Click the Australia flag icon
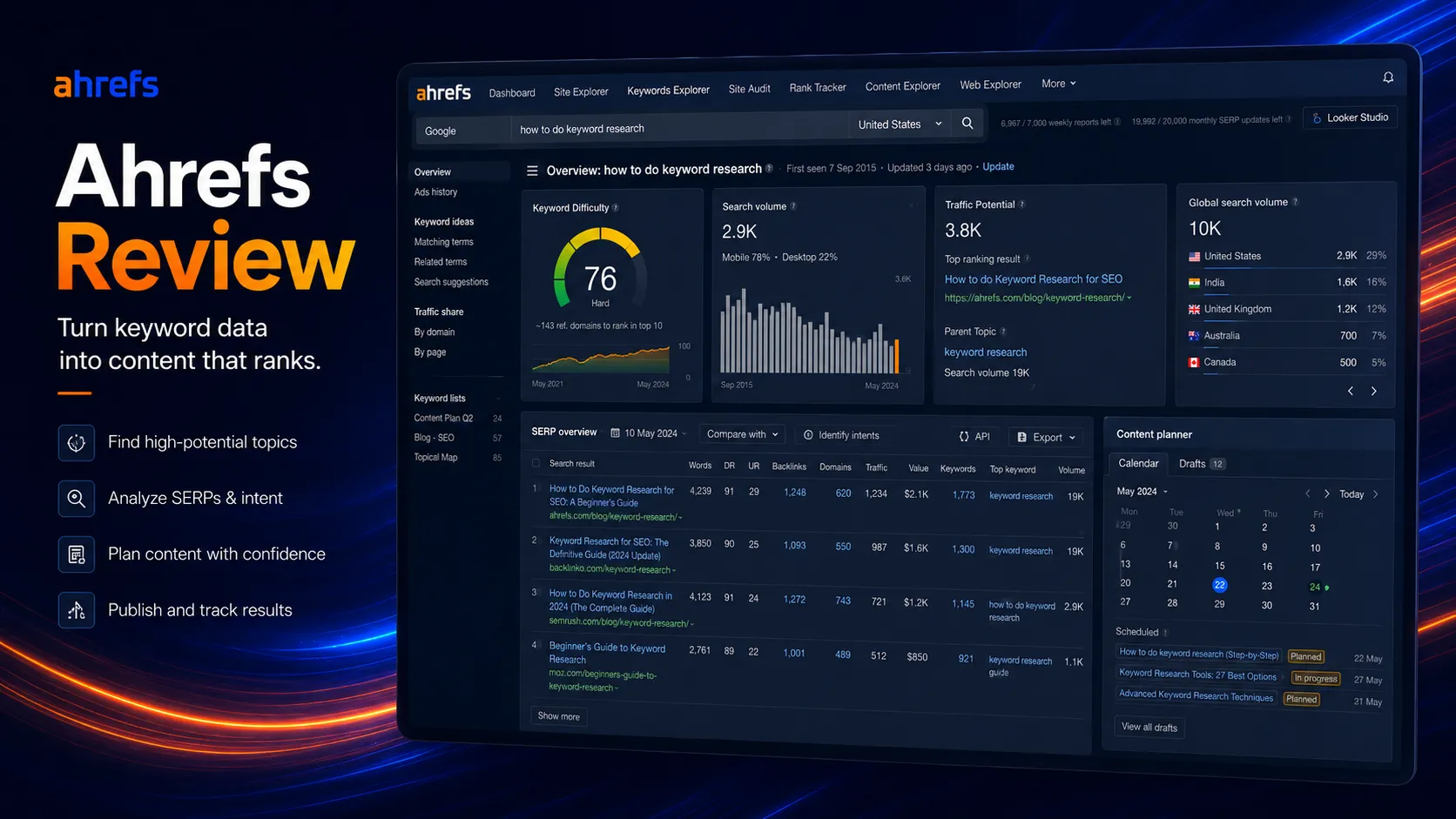This screenshot has height=819, width=1456. point(1194,335)
